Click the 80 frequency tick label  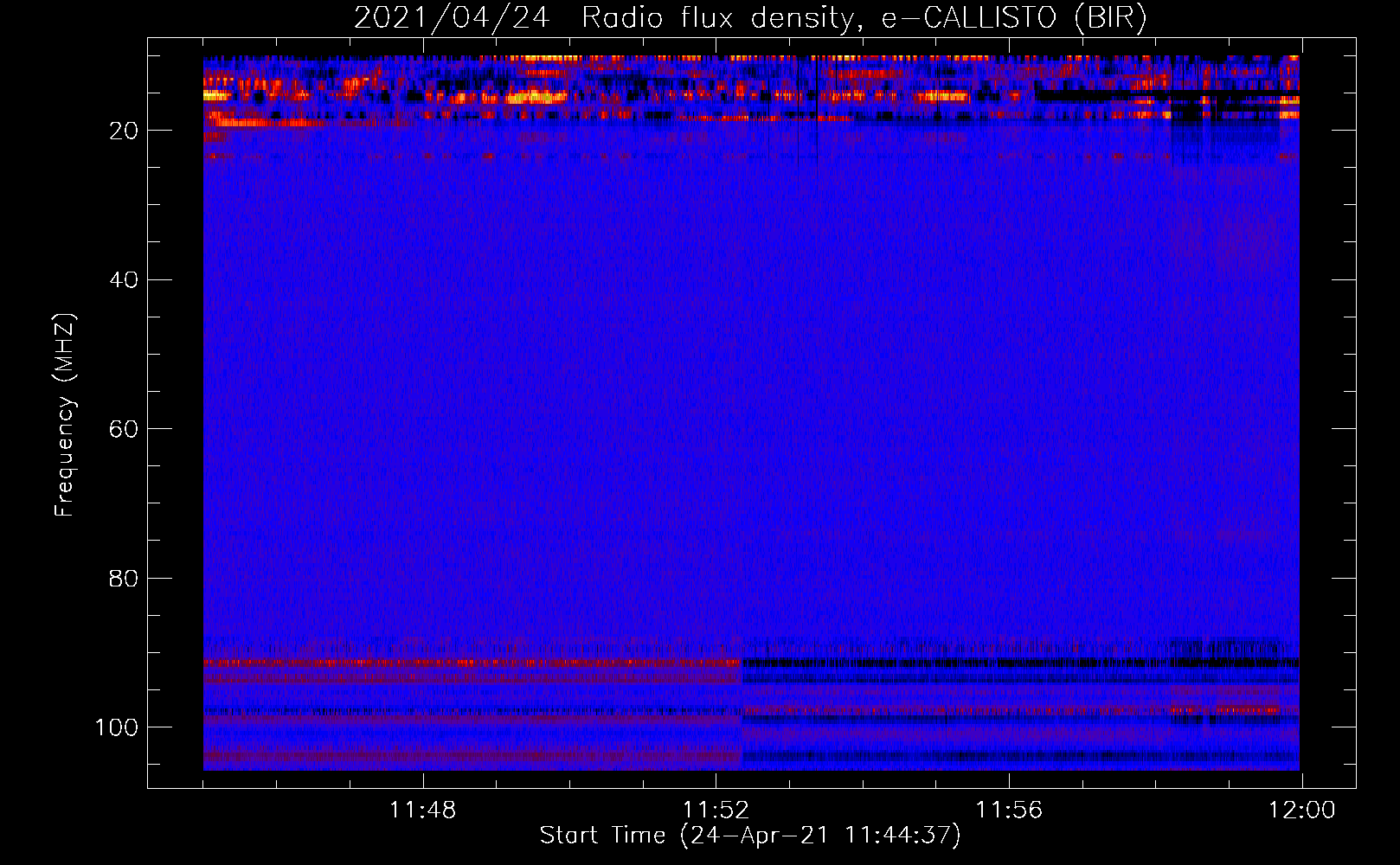coord(124,578)
